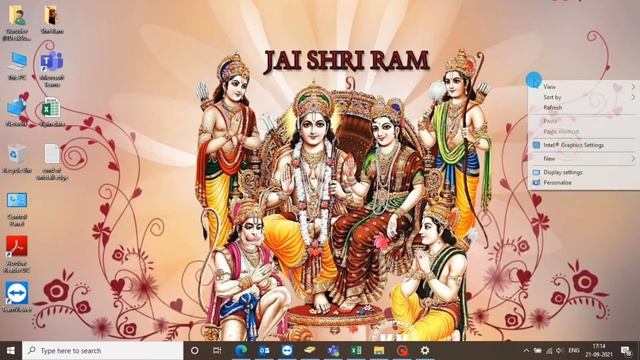Click the volume speaker icon in tray
The width and height of the screenshot is (640, 360).
[x=560, y=351]
